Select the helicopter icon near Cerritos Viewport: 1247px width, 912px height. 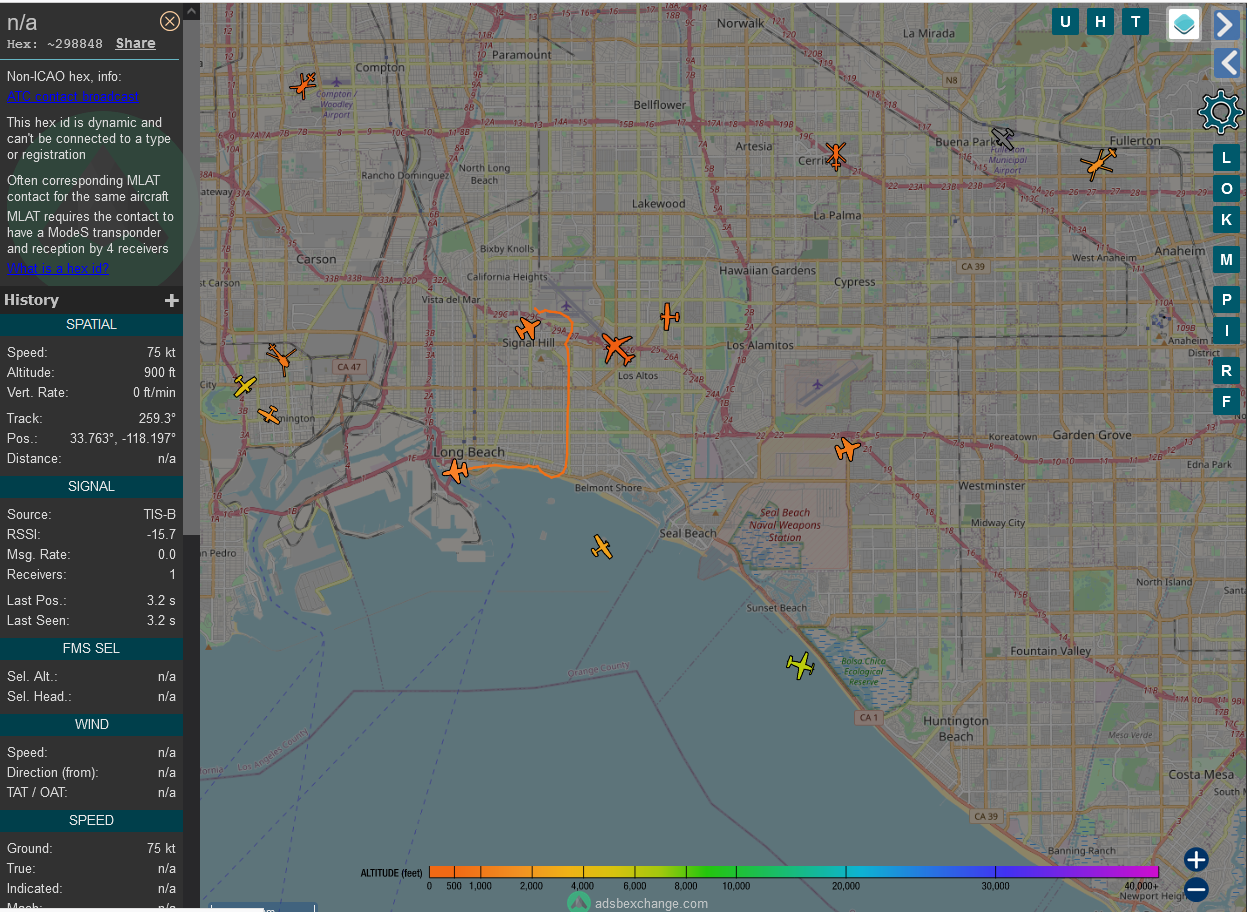click(836, 155)
